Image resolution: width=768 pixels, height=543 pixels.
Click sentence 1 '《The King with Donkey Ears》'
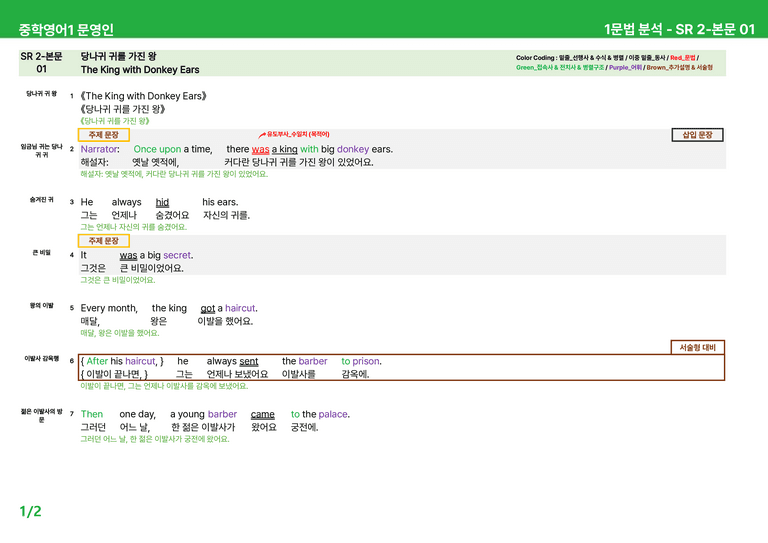[x=143, y=96]
